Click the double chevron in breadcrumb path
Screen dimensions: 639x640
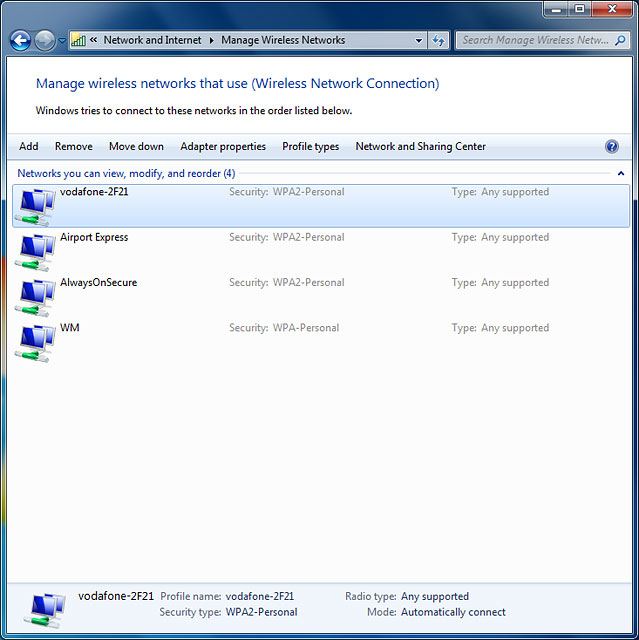94,40
